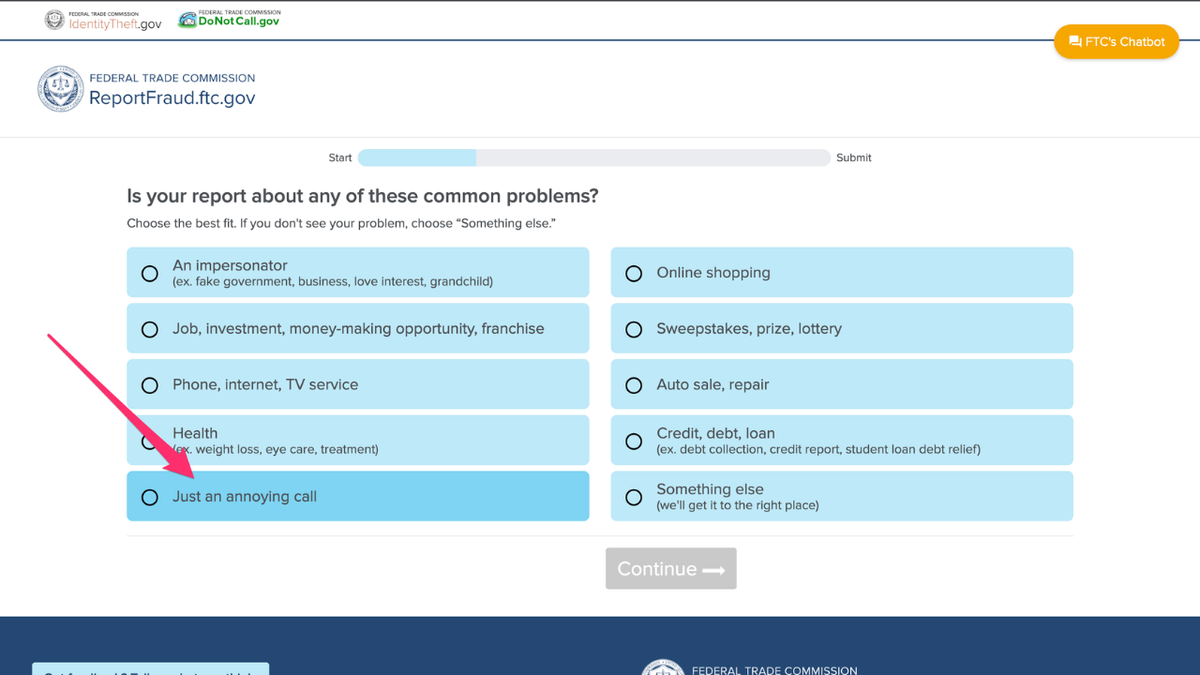
Task: Open FTC's Chatbot
Action: (1117, 42)
